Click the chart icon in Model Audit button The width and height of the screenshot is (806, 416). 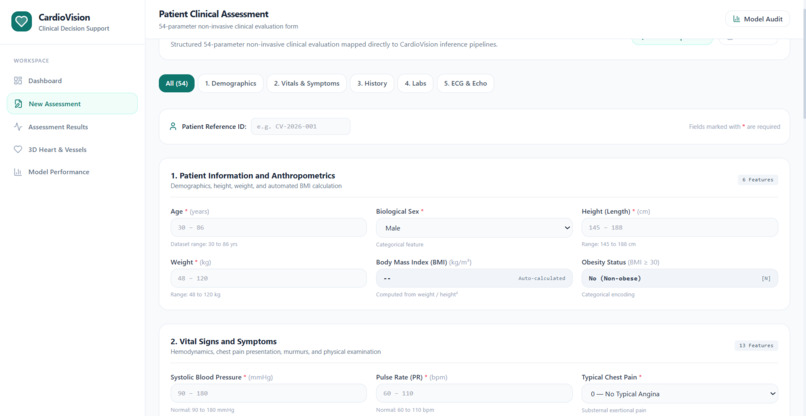coord(737,19)
